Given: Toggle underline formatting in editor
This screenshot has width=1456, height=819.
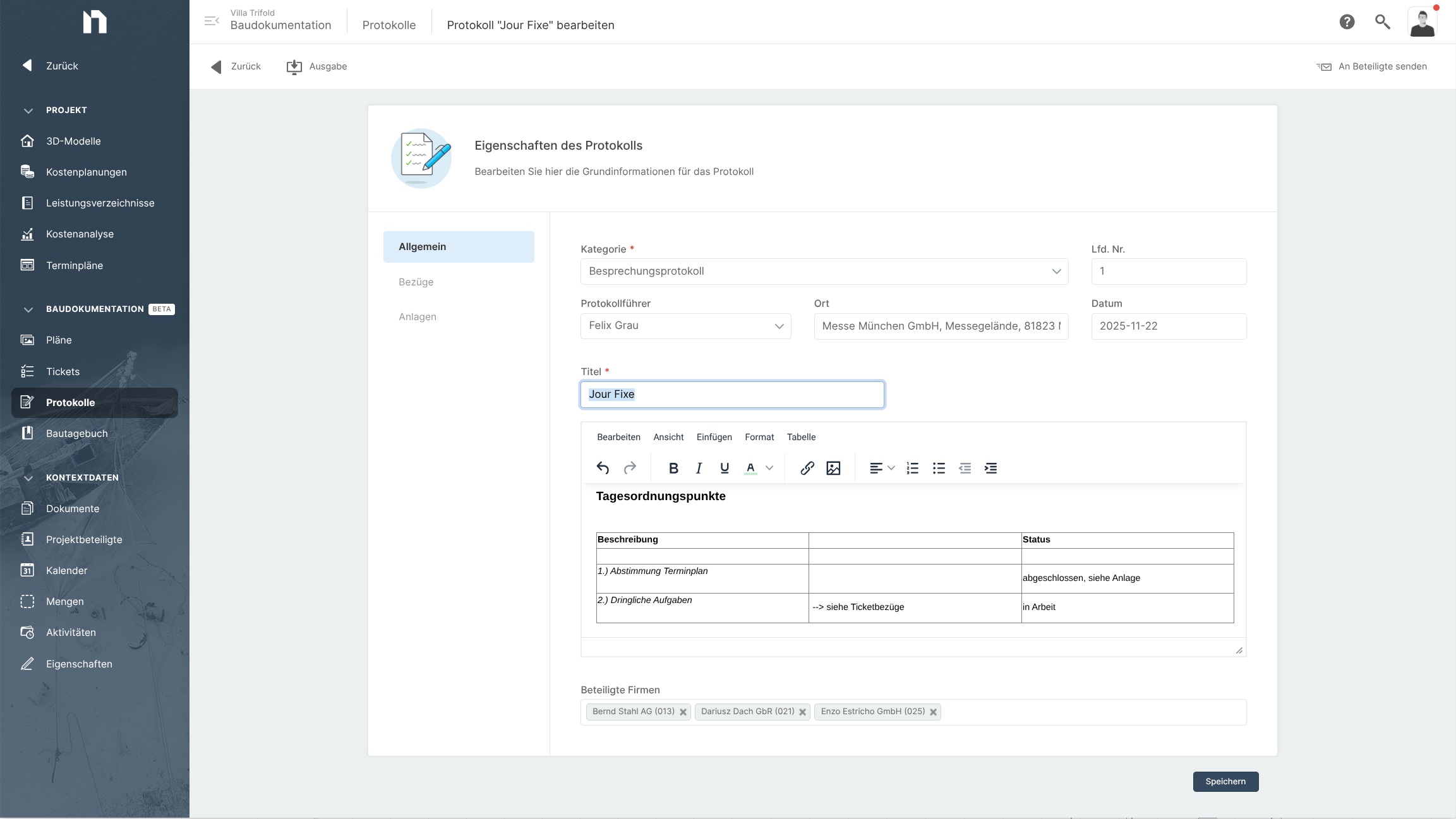Looking at the screenshot, I should click(725, 468).
